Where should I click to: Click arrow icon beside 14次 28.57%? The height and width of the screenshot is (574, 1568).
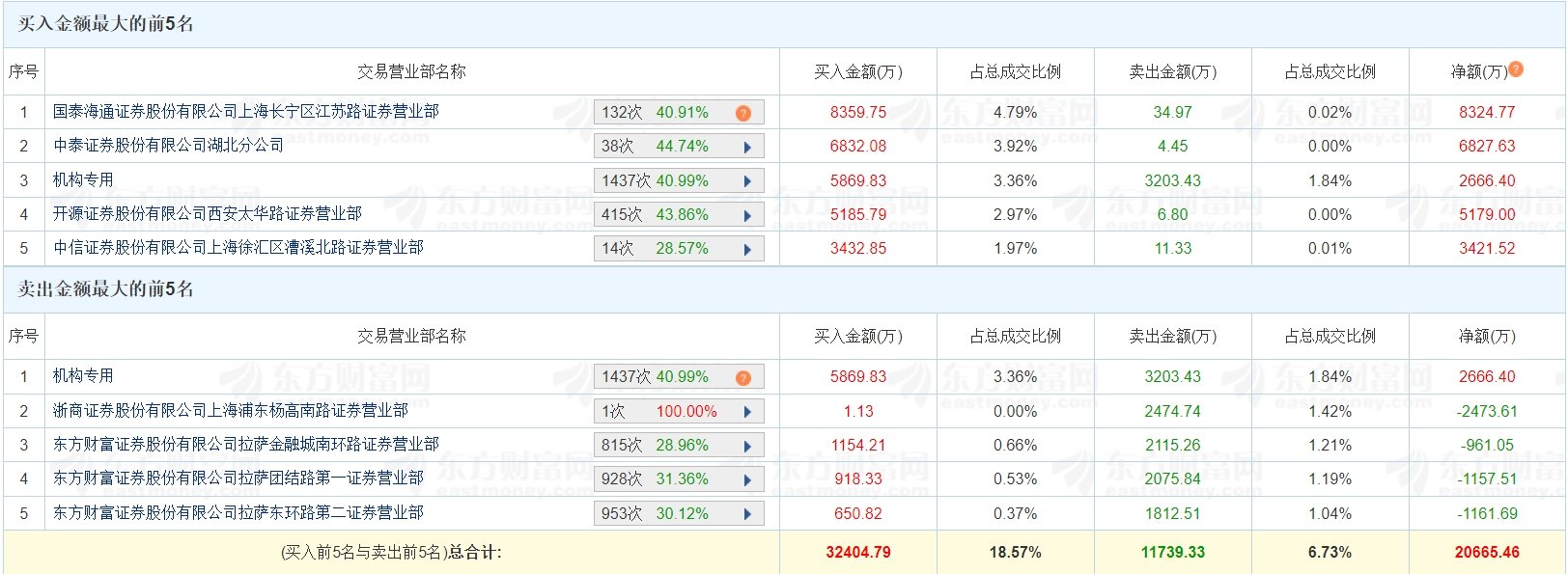click(747, 250)
